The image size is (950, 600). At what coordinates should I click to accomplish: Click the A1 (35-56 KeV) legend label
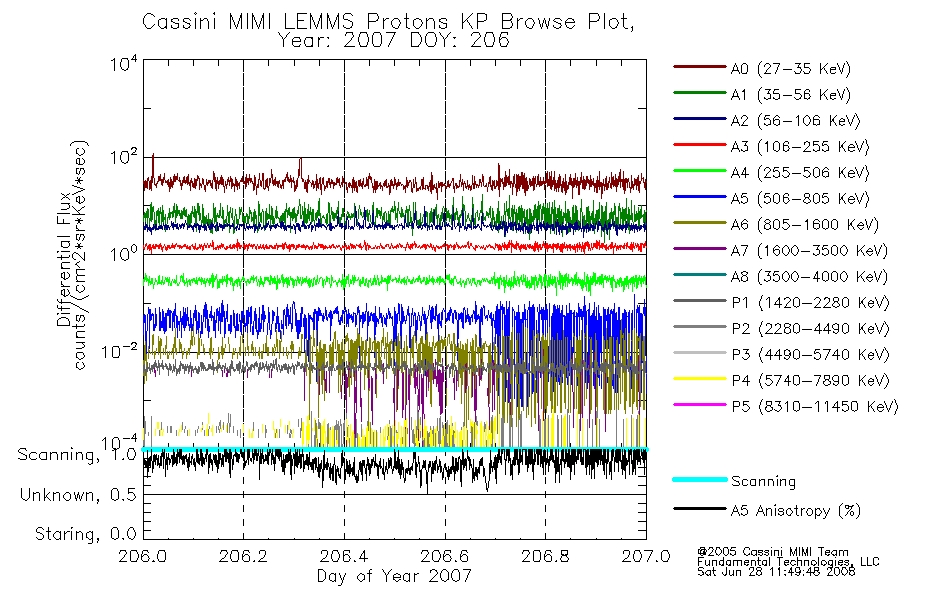790,95
